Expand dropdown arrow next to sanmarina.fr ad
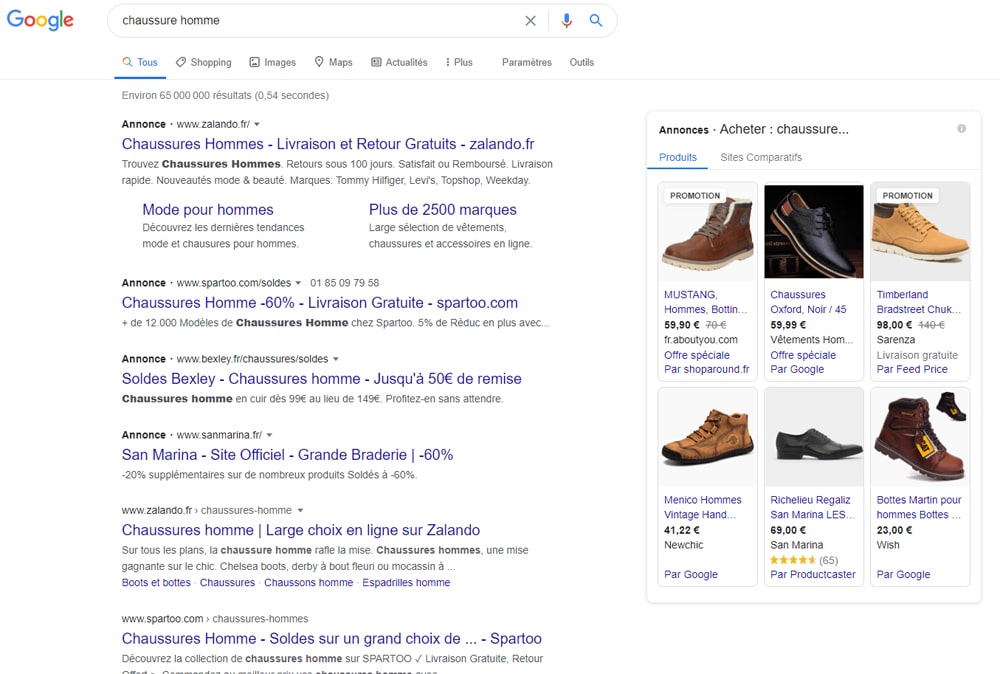This screenshot has width=1000, height=674. (269, 435)
